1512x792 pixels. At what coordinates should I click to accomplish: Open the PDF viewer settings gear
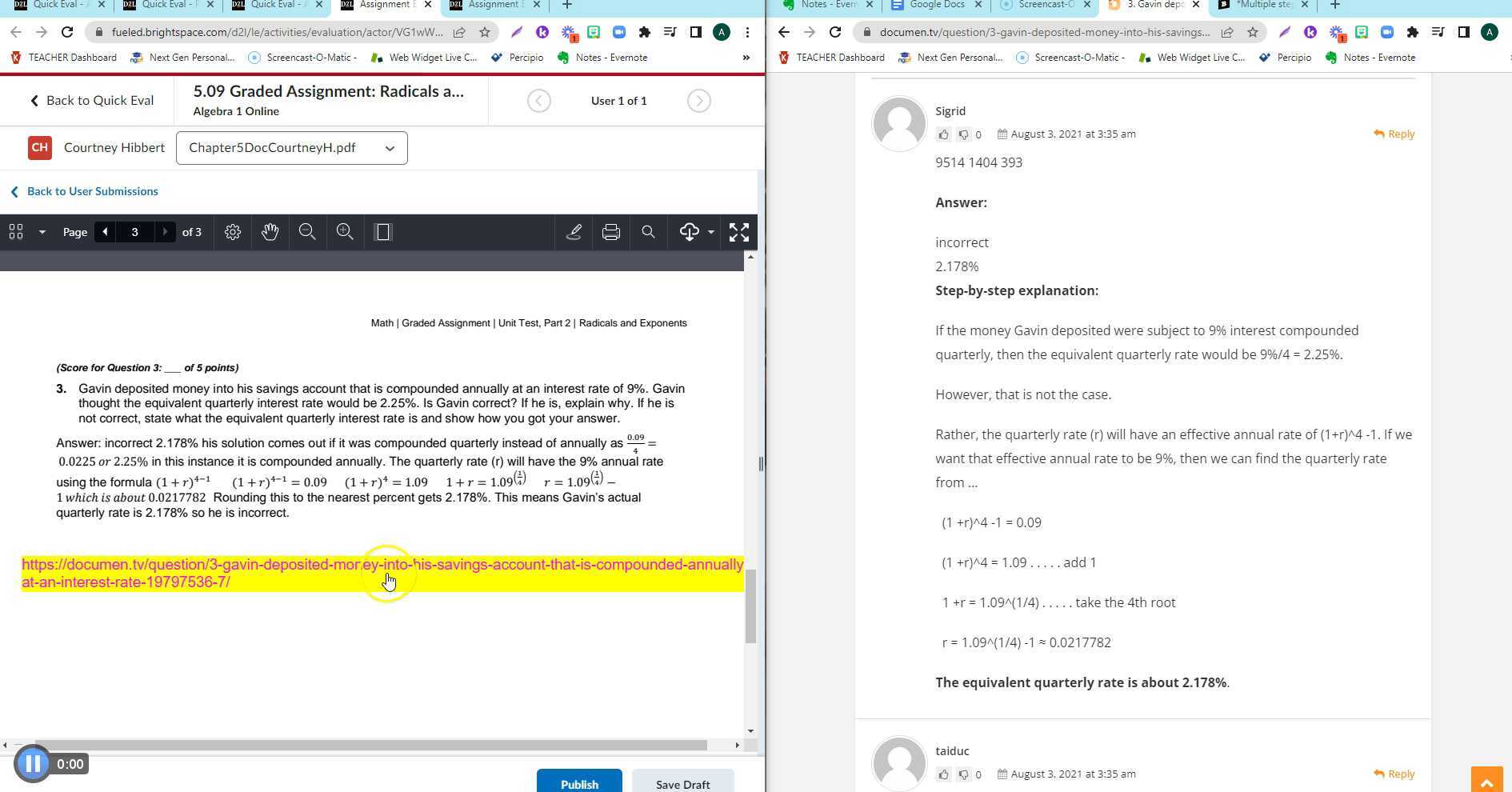click(x=232, y=231)
